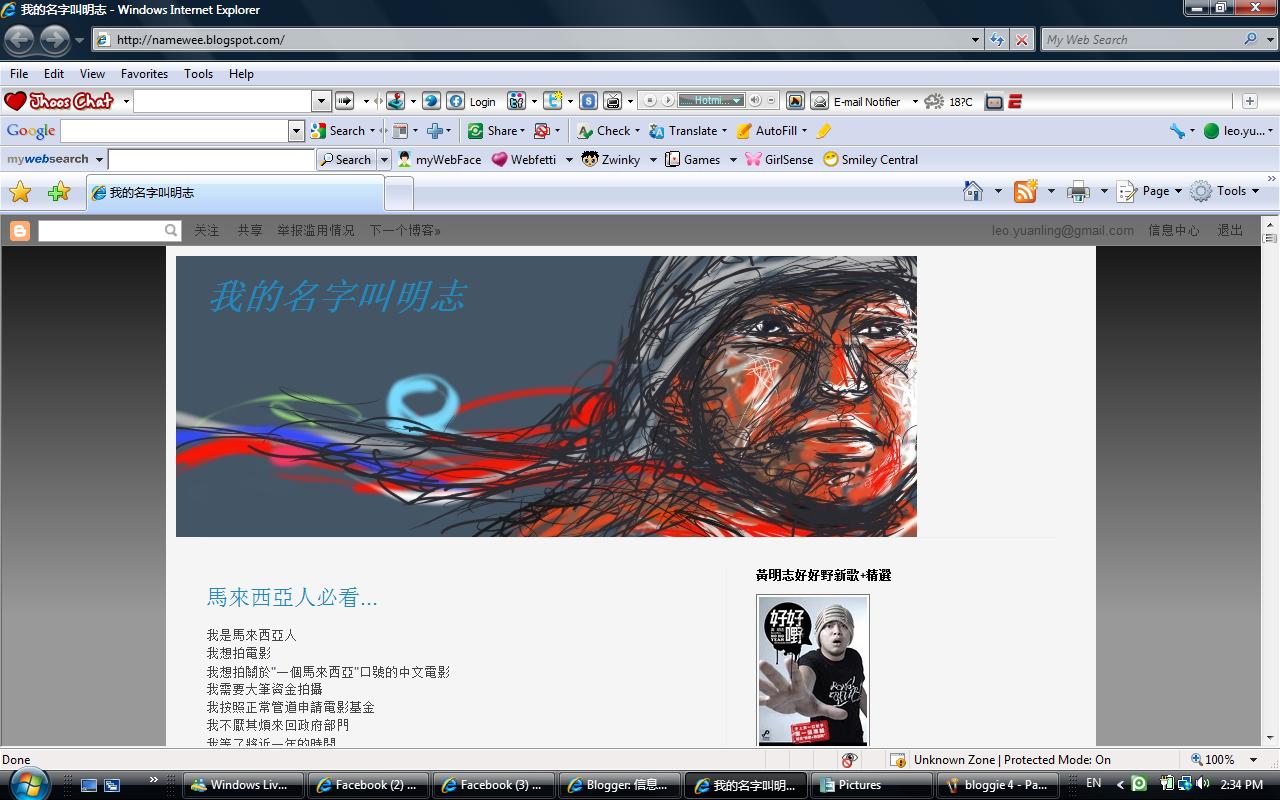
Task: Click 退出 sign out link
Action: [1230, 231]
